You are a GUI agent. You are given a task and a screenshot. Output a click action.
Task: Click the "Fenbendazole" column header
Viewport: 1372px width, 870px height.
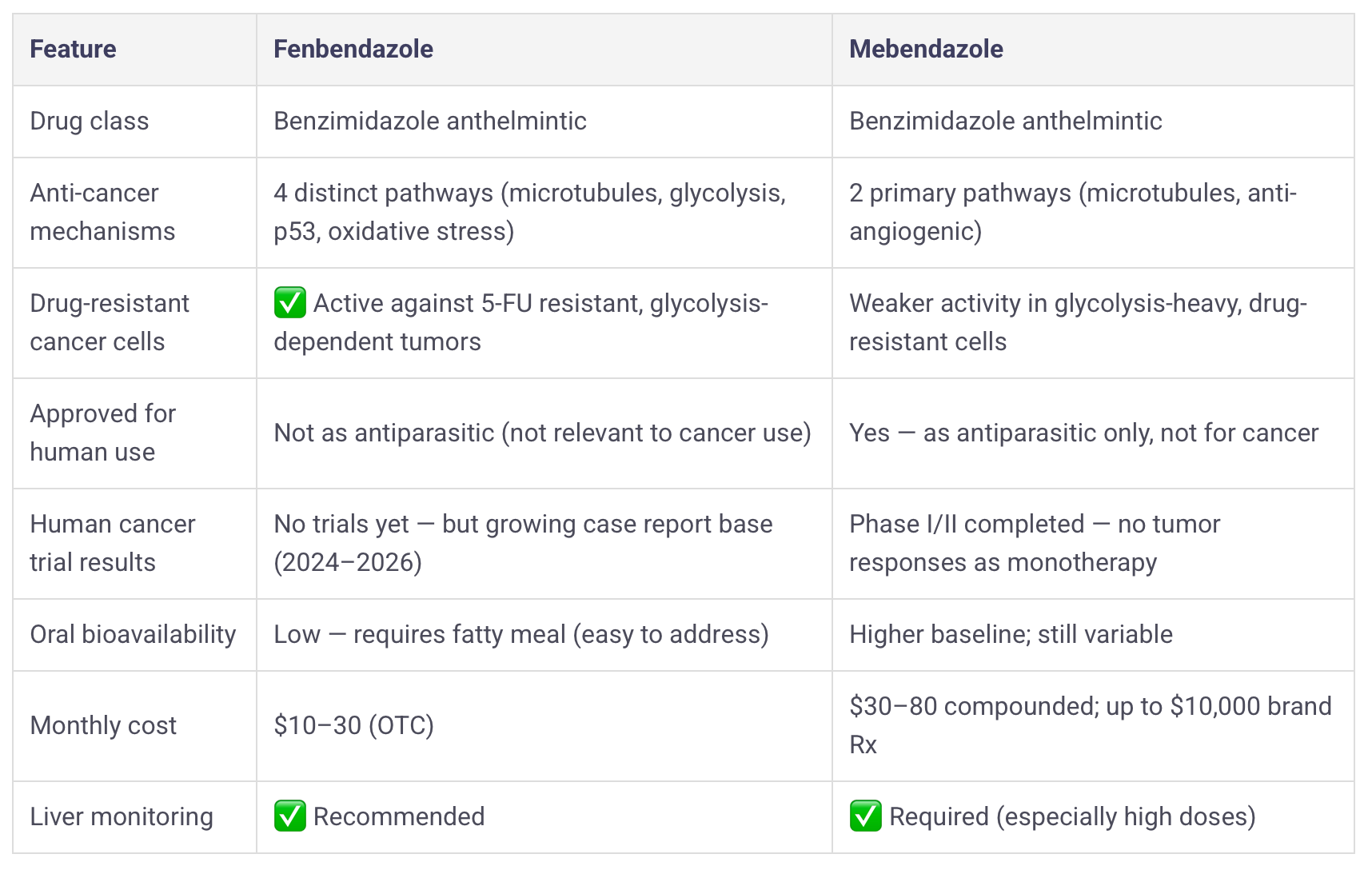coord(353,50)
